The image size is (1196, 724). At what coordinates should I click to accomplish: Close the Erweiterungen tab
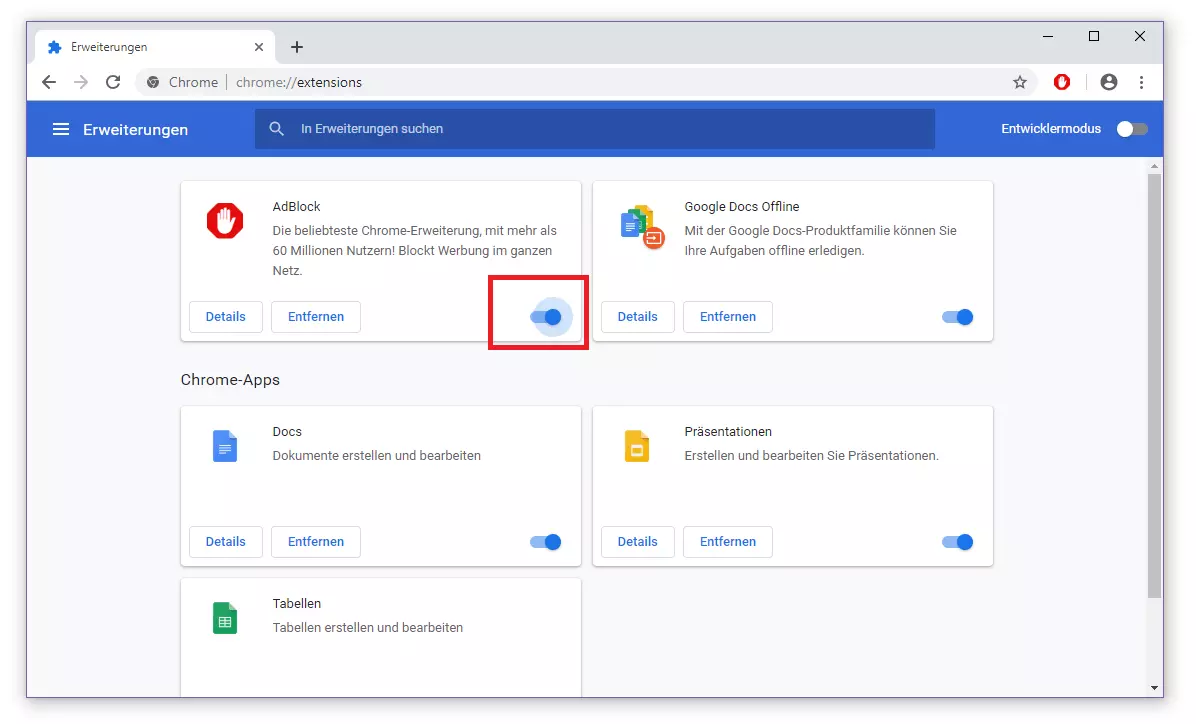click(x=259, y=47)
